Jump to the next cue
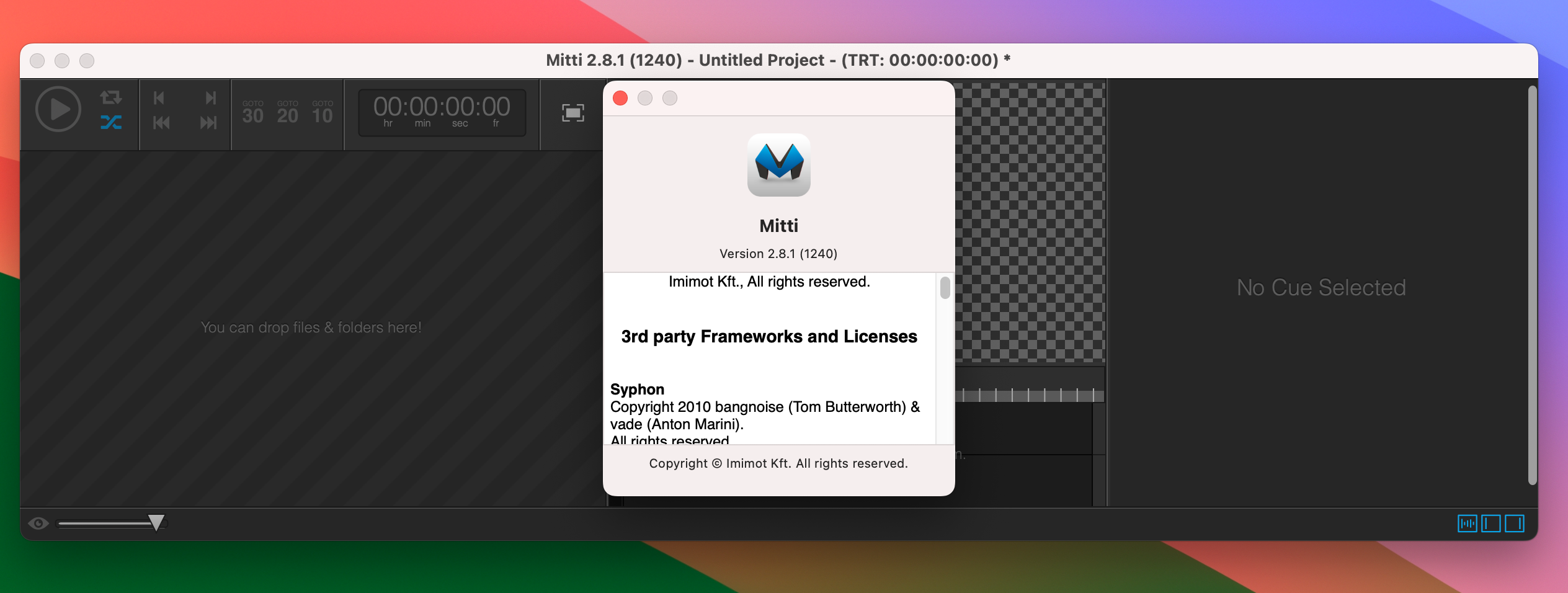This screenshot has width=1568, height=593. (x=210, y=97)
